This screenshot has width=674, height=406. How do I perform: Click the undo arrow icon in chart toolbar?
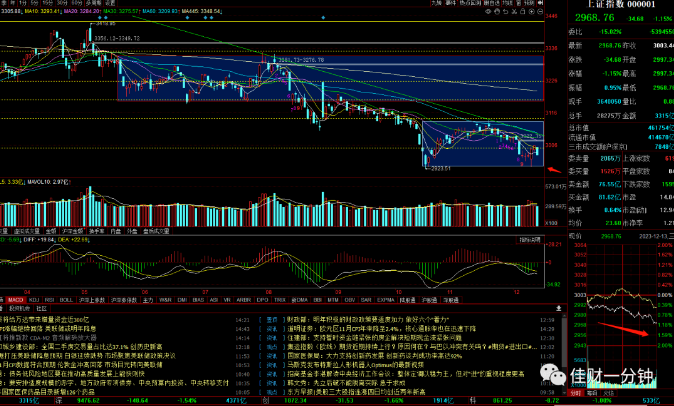[x=506, y=12]
